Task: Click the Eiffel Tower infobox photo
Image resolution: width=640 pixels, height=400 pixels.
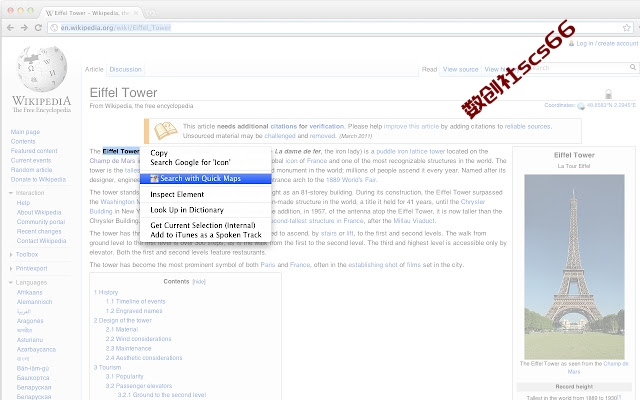Action: pos(574,267)
